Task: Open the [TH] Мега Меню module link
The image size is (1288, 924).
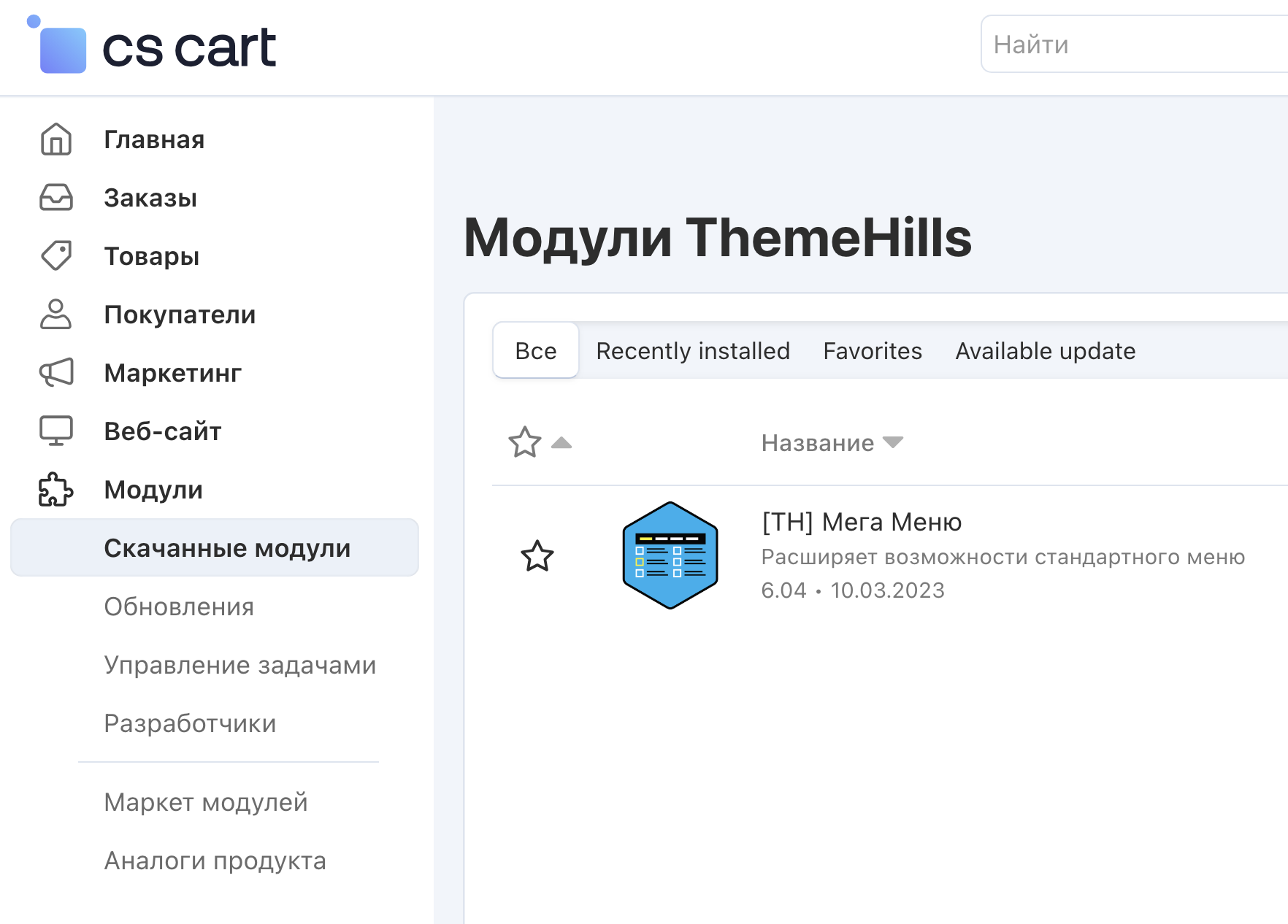Action: tap(861, 522)
